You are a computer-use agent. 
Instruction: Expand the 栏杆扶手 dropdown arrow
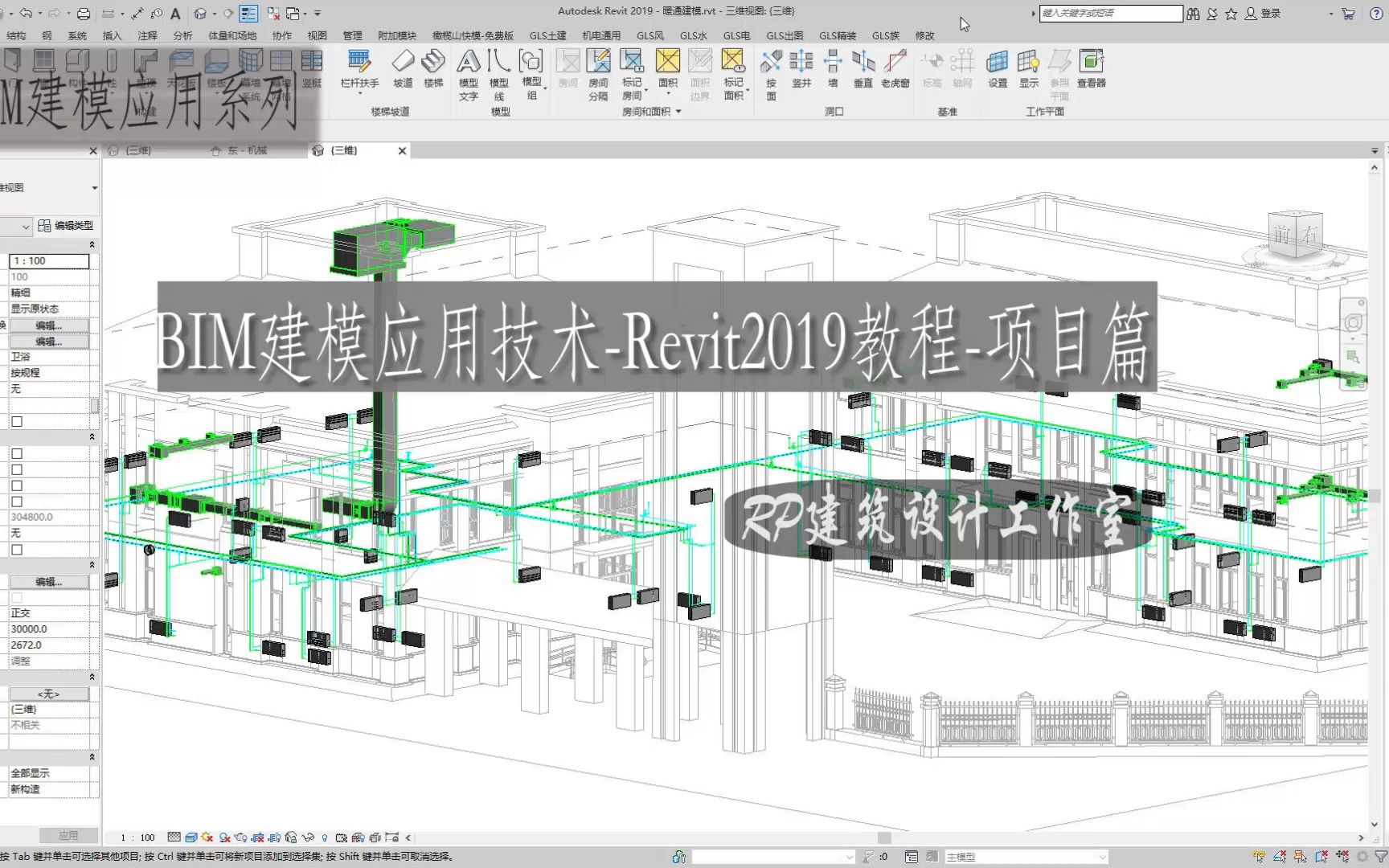359,94
